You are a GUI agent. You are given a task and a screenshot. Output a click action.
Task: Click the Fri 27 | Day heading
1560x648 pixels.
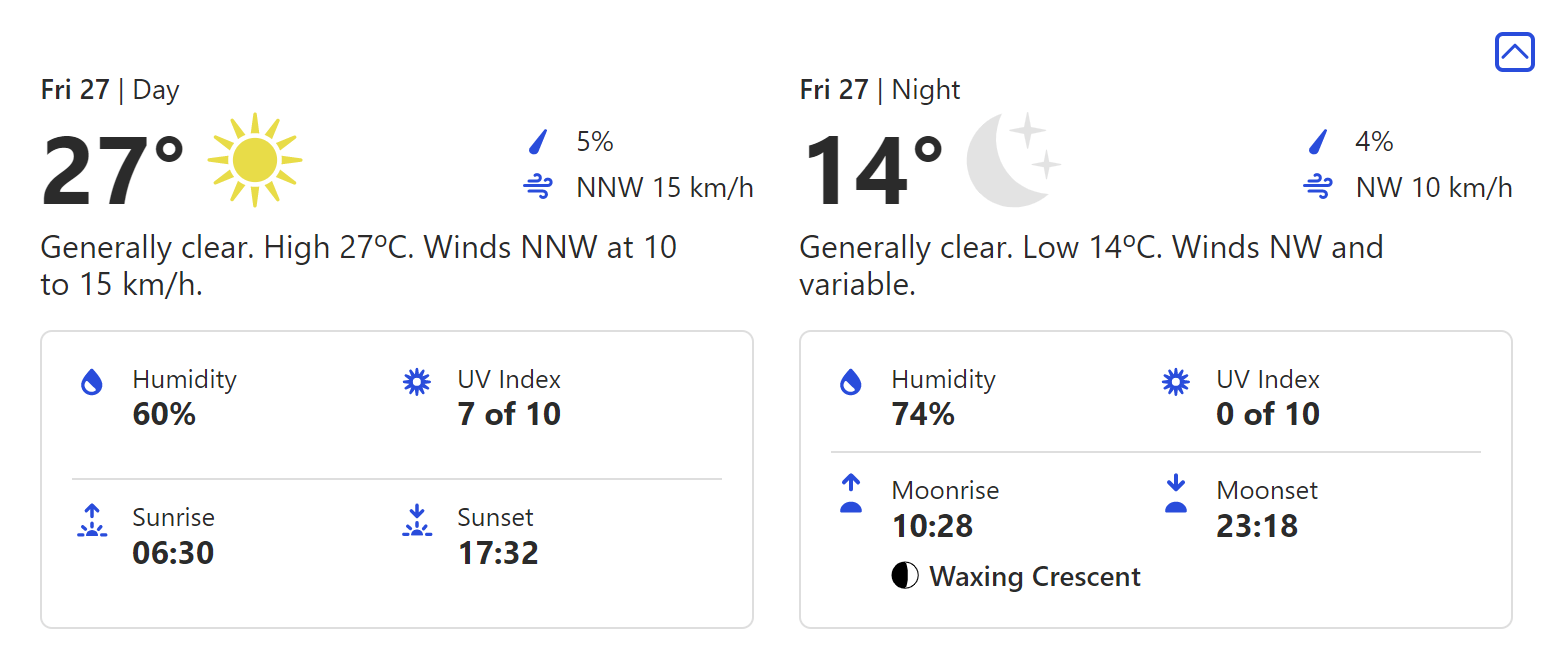tap(110, 90)
